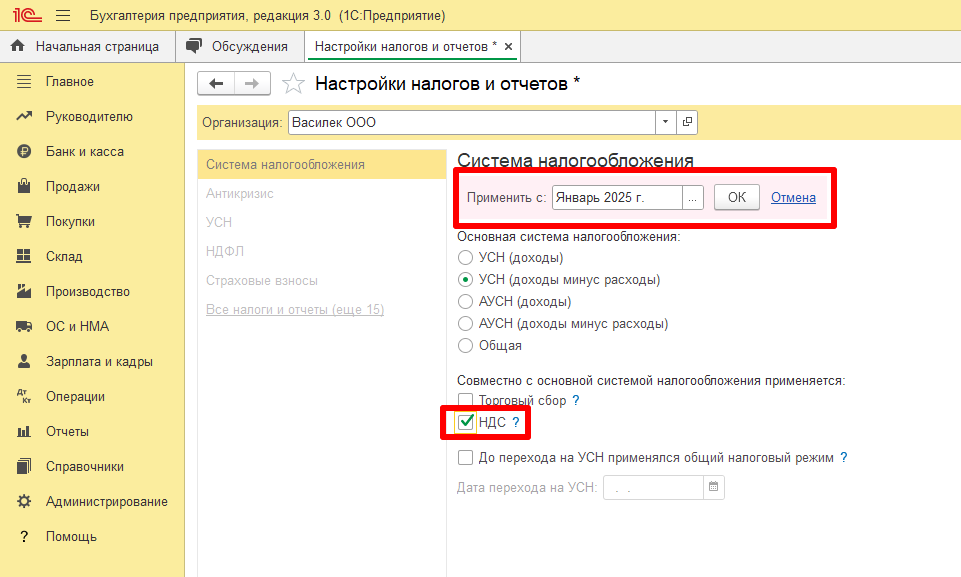Enable the Торговый сбор checkbox

coord(465,400)
